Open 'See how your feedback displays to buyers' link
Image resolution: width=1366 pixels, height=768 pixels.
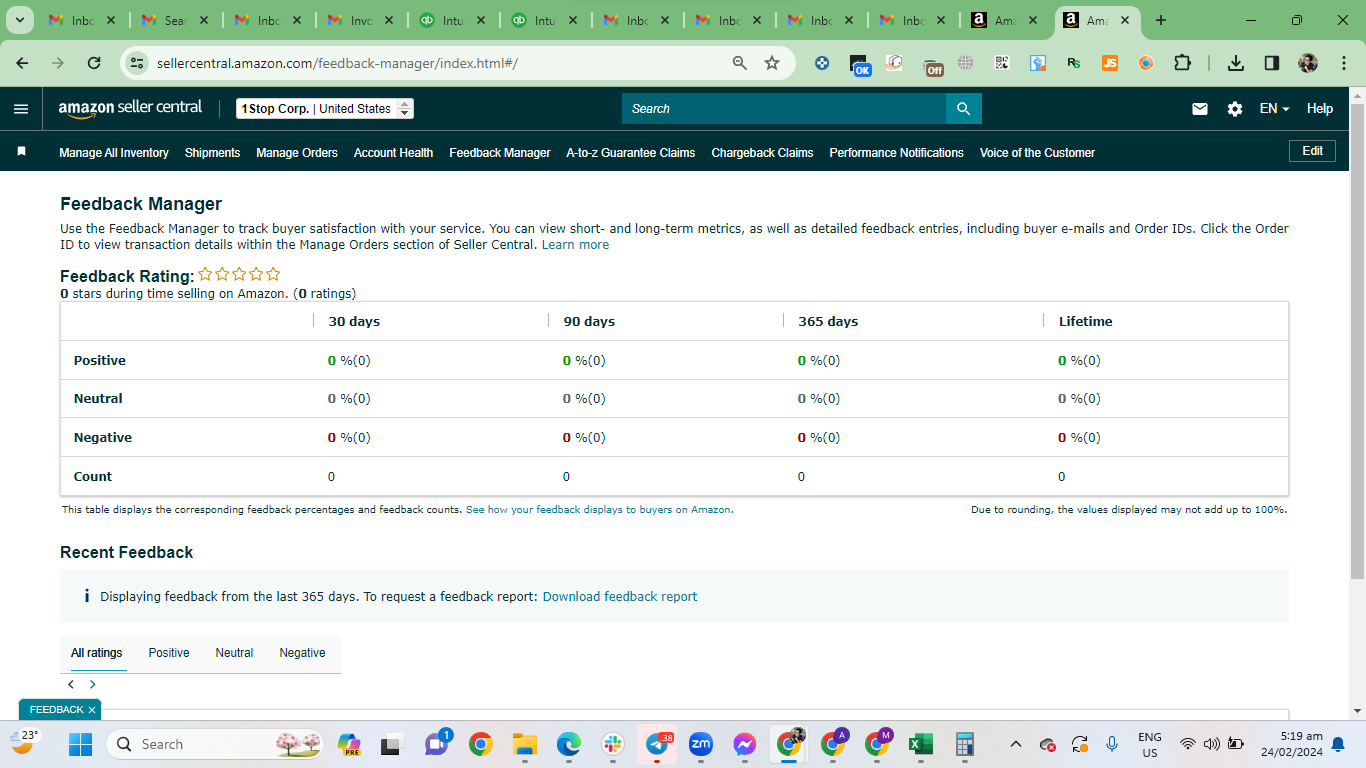(599, 510)
